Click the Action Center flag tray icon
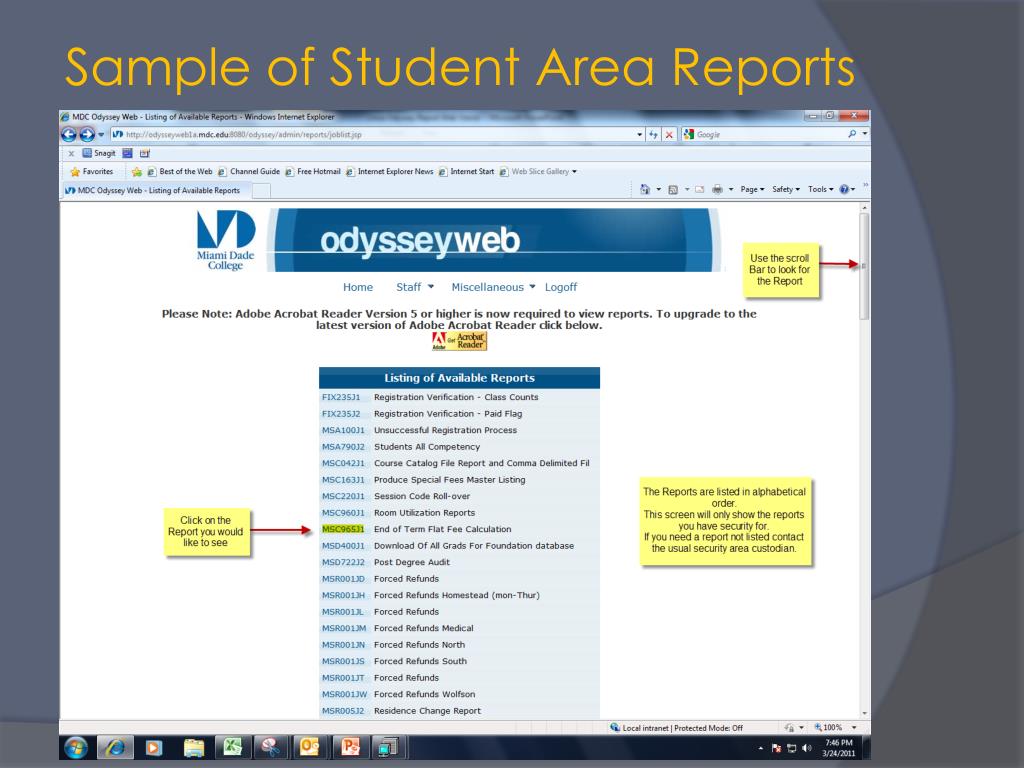Viewport: 1024px width, 768px height. (776, 748)
